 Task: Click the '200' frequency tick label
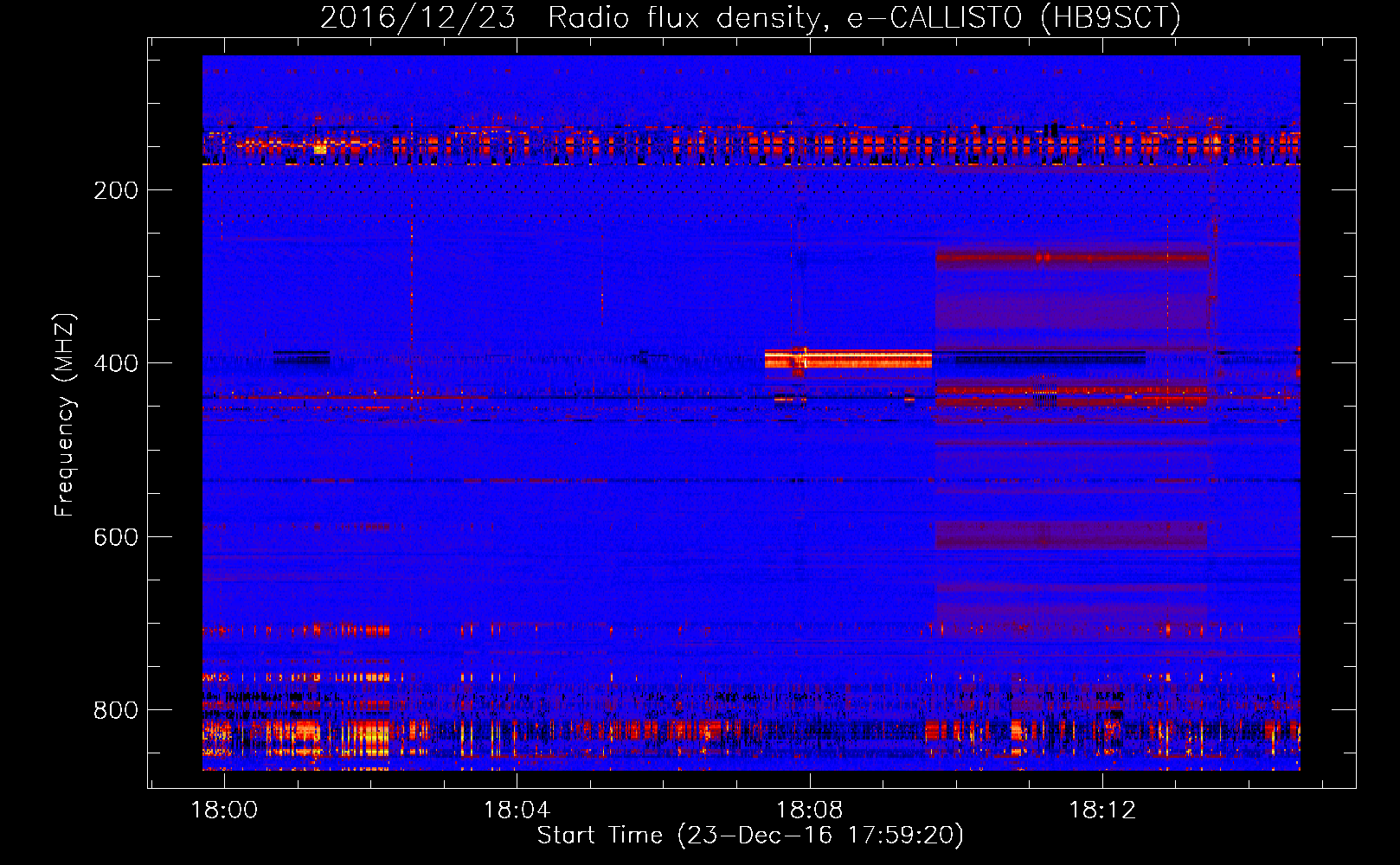116,190
